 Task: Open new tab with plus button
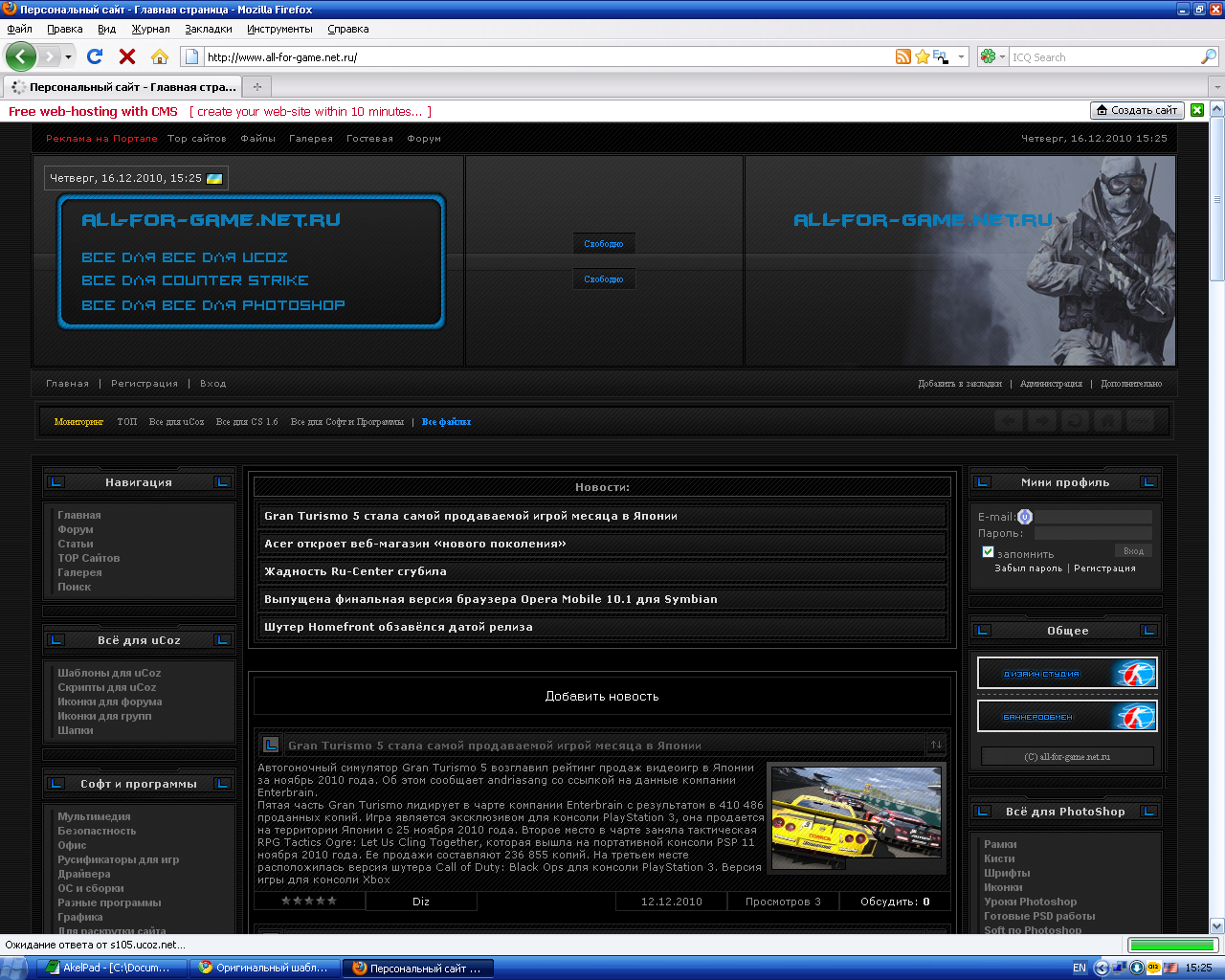pyautogui.click(x=256, y=87)
